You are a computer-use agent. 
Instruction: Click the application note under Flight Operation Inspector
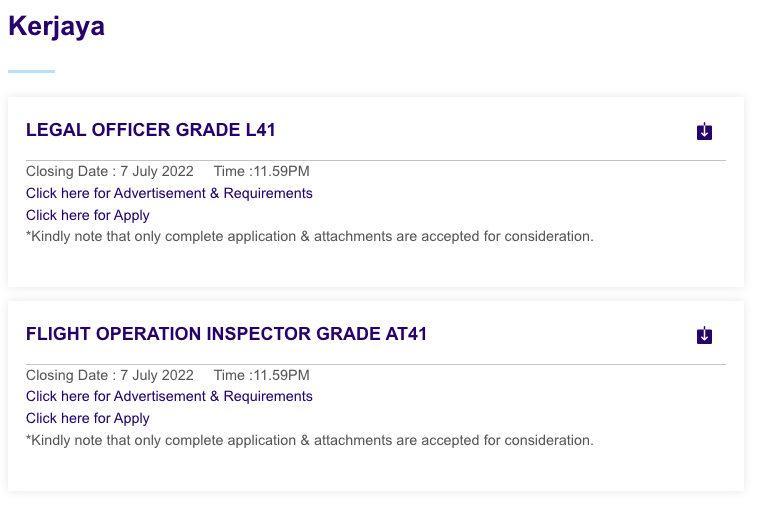310,440
